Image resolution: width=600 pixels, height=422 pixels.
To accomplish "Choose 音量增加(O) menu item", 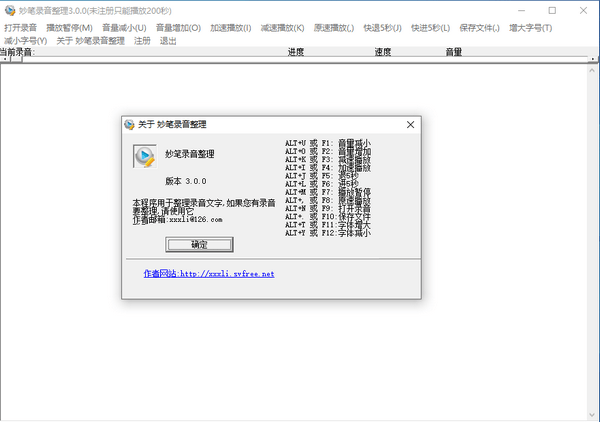I will [178, 28].
